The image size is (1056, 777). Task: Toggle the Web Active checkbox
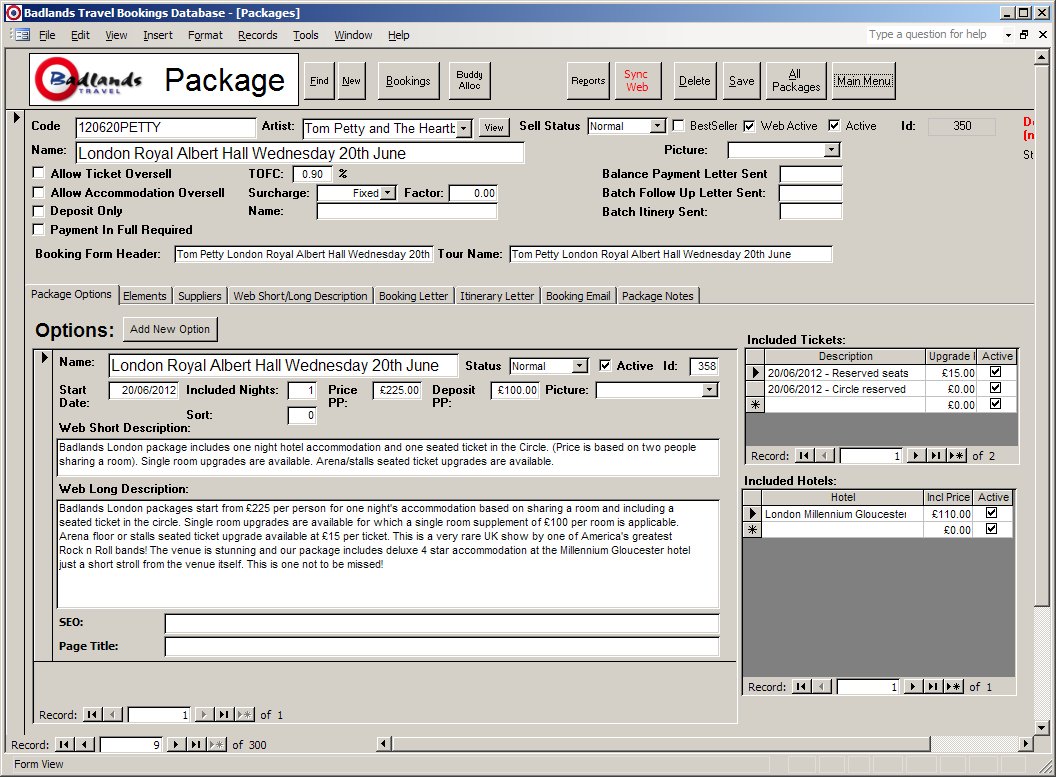click(x=749, y=125)
